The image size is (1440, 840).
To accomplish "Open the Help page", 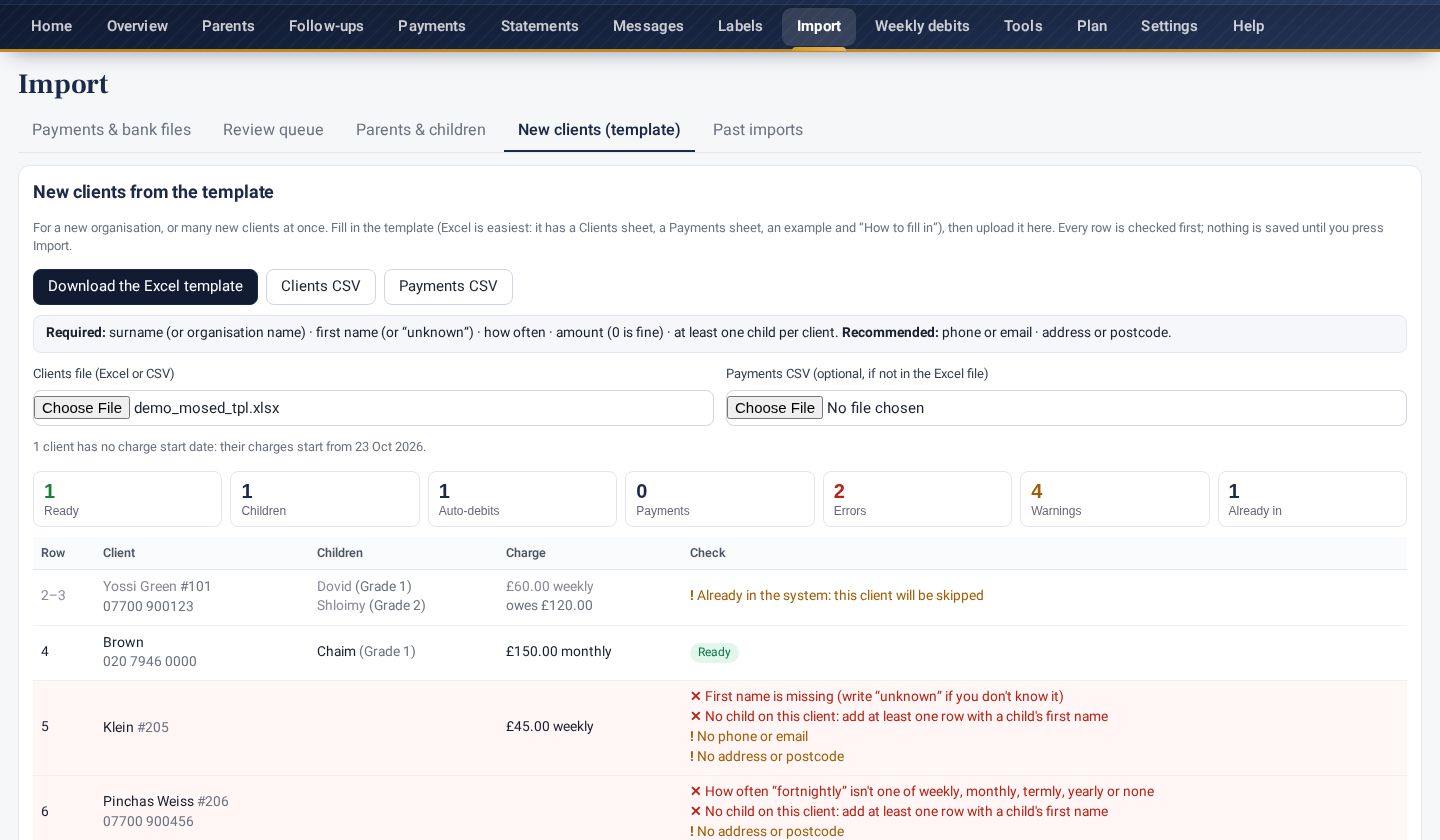I will [1248, 26].
